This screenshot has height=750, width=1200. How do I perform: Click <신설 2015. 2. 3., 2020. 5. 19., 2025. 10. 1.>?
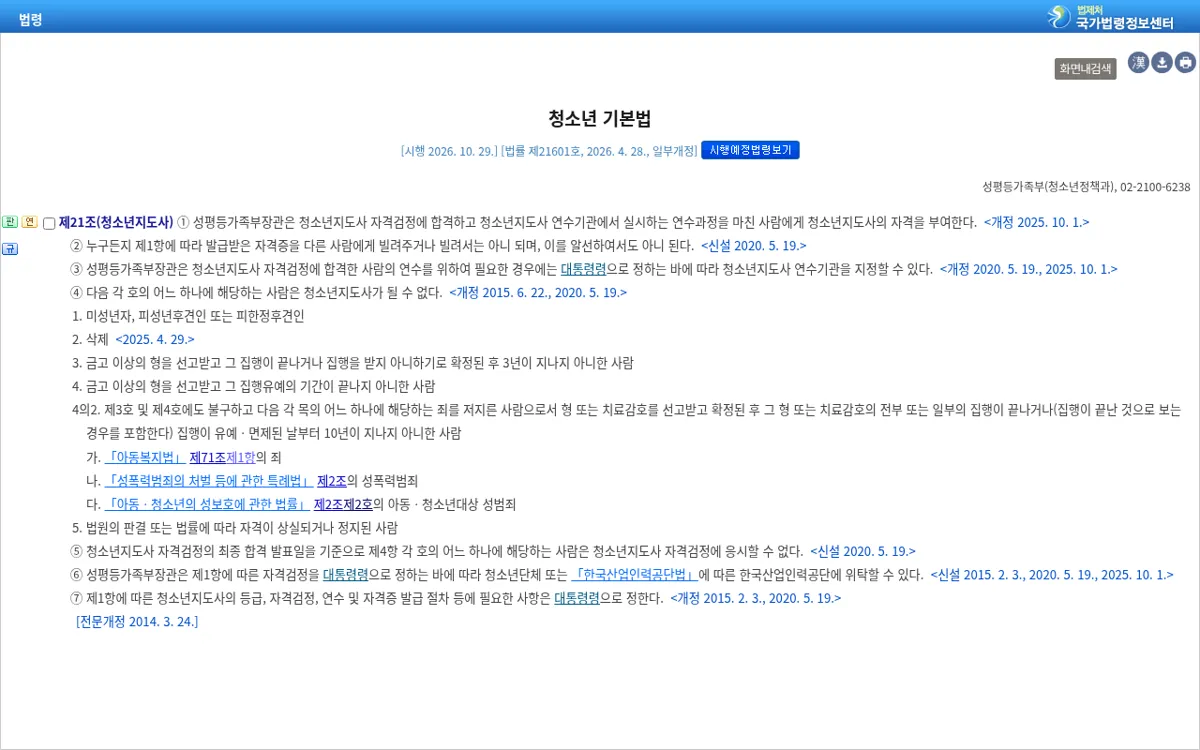(x=1052, y=575)
